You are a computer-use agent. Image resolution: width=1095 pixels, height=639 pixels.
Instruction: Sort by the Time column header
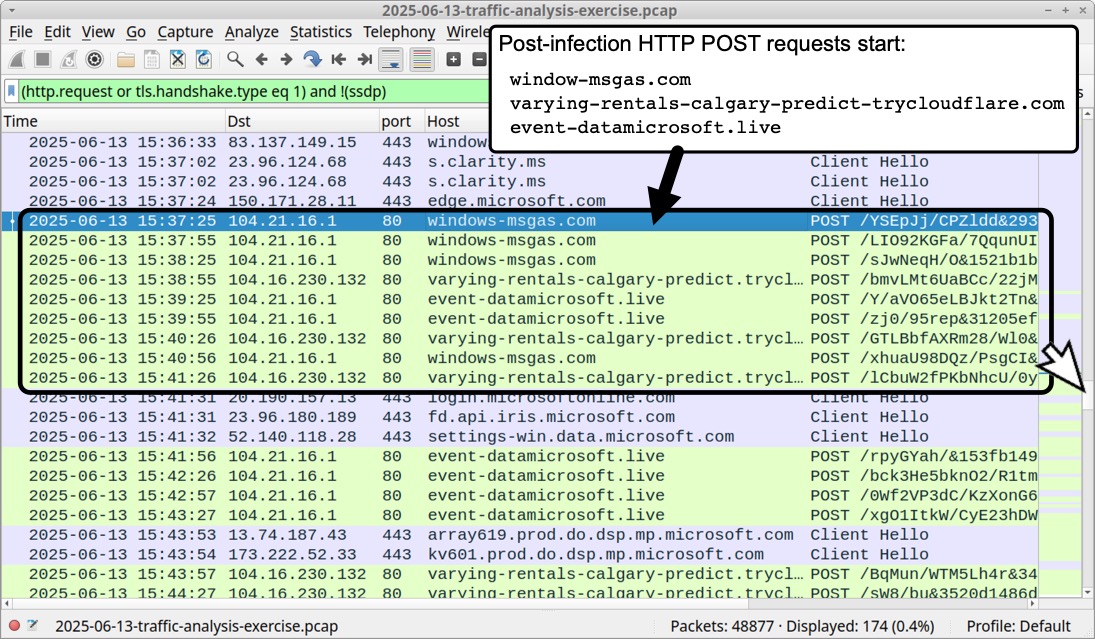click(x=112, y=121)
